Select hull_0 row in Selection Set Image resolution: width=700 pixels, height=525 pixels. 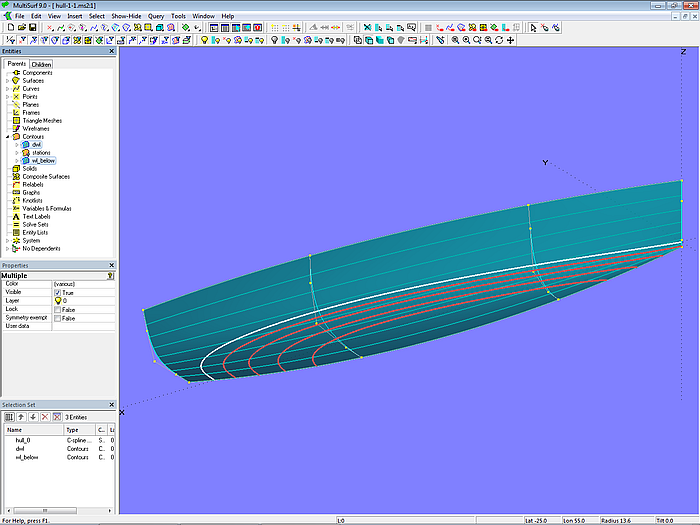(22, 440)
